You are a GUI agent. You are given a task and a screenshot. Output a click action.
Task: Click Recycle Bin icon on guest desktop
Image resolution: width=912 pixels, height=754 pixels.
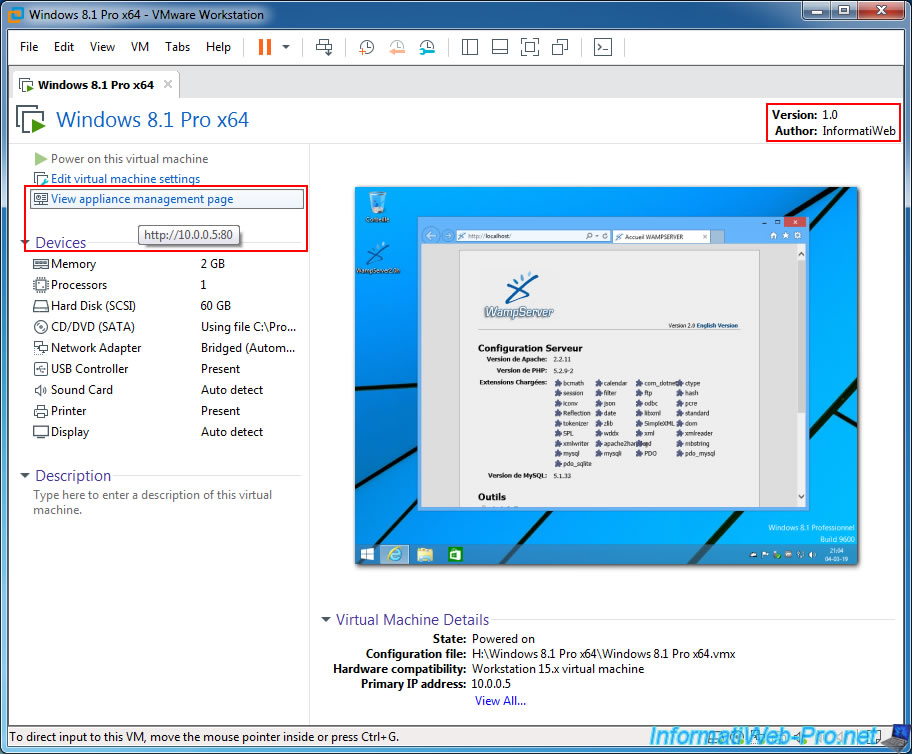(377, 207)
